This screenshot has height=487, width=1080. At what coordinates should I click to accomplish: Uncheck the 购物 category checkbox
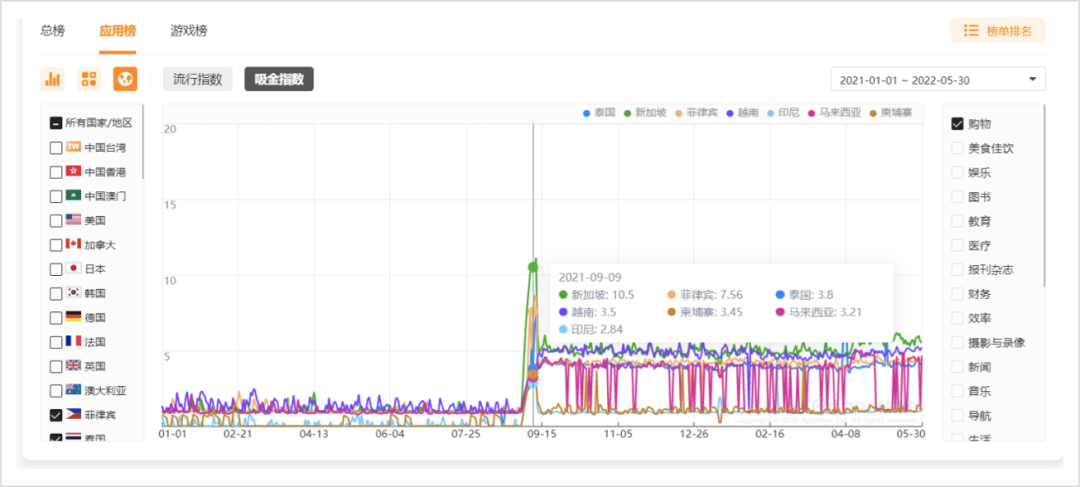pyautogui.click(x=957, y=124)
